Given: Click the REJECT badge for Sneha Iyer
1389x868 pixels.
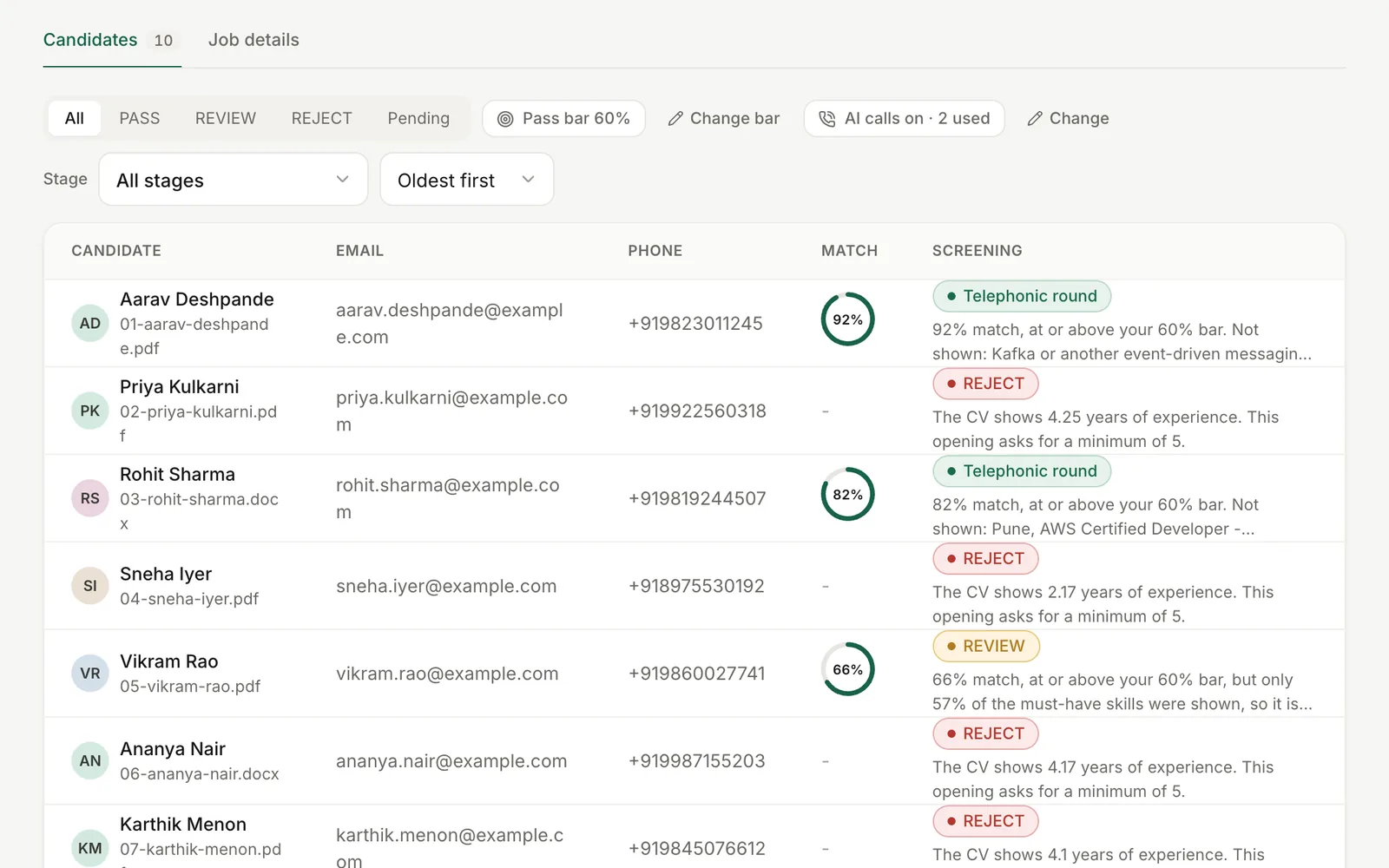Looking at the screenshot, I should pos(985,559).
